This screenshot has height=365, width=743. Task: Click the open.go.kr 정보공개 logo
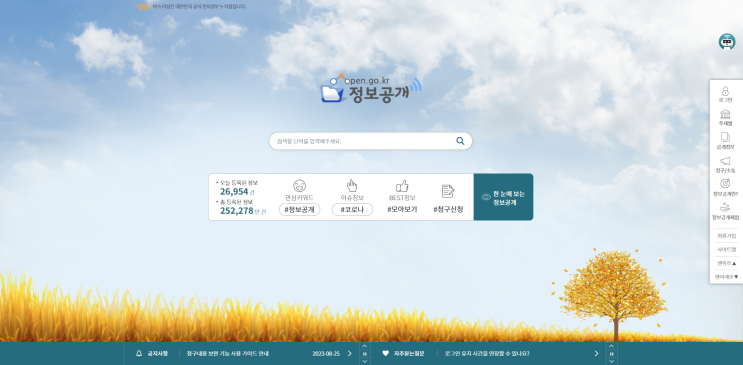click(371, 89)
